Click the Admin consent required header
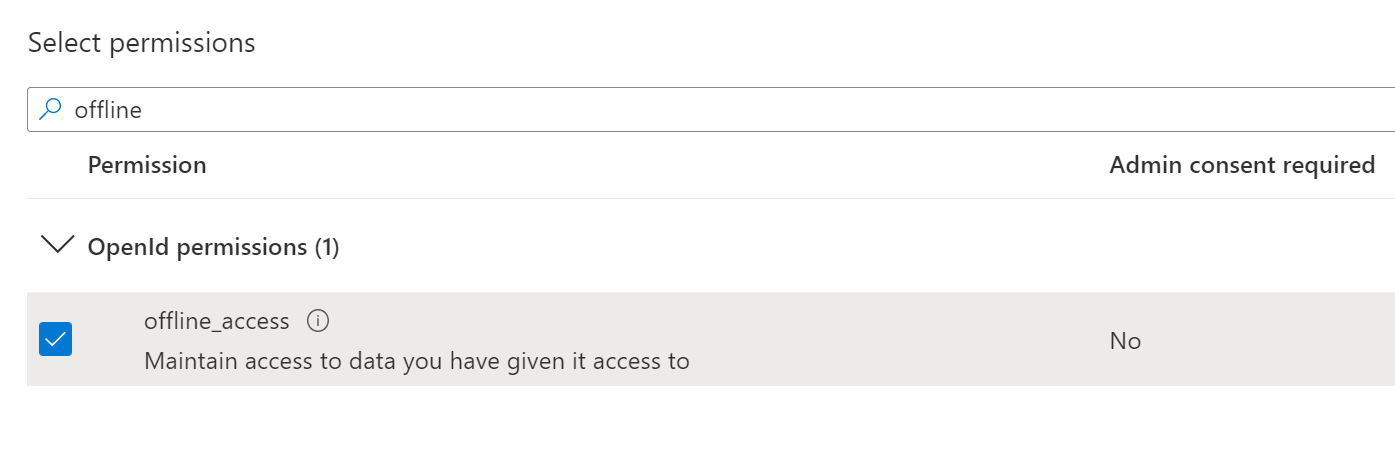This screenshot has height=458, width=1395. [x=1242, y=165]
